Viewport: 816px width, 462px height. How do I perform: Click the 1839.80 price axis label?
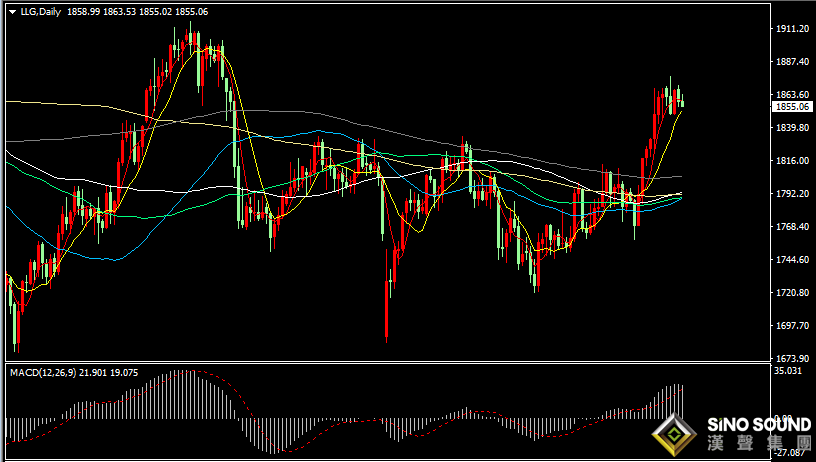793,127
